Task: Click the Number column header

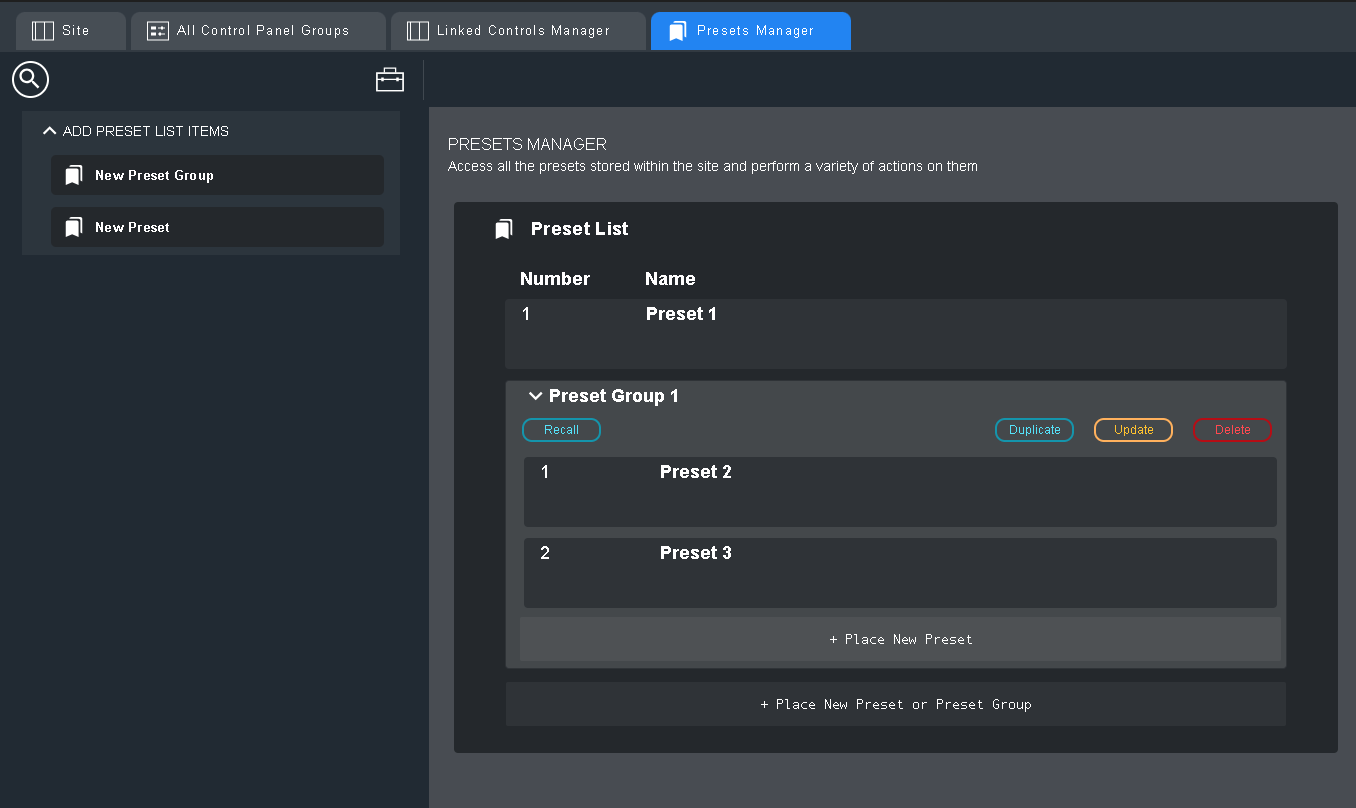Action: coord(555,279)
